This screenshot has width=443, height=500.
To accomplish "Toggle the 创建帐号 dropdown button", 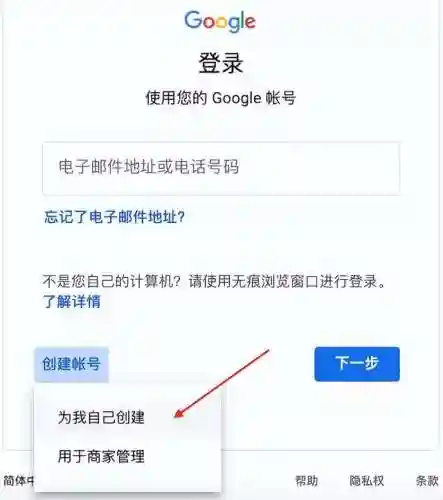I will (x=71, y=364).
